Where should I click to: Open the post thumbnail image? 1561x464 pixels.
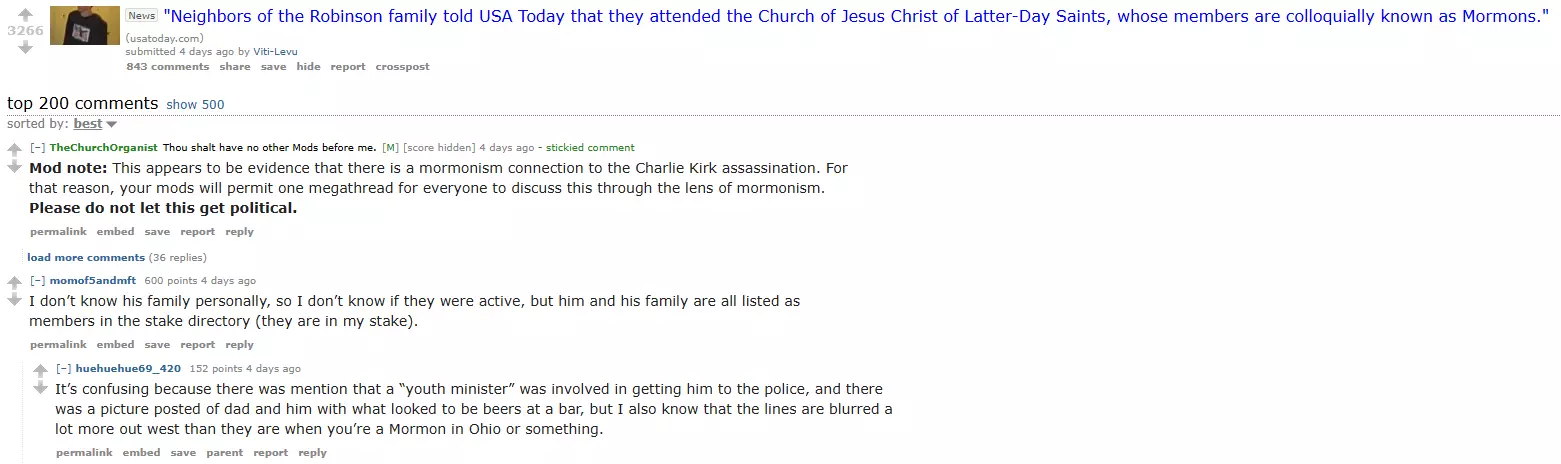point(85,25)
